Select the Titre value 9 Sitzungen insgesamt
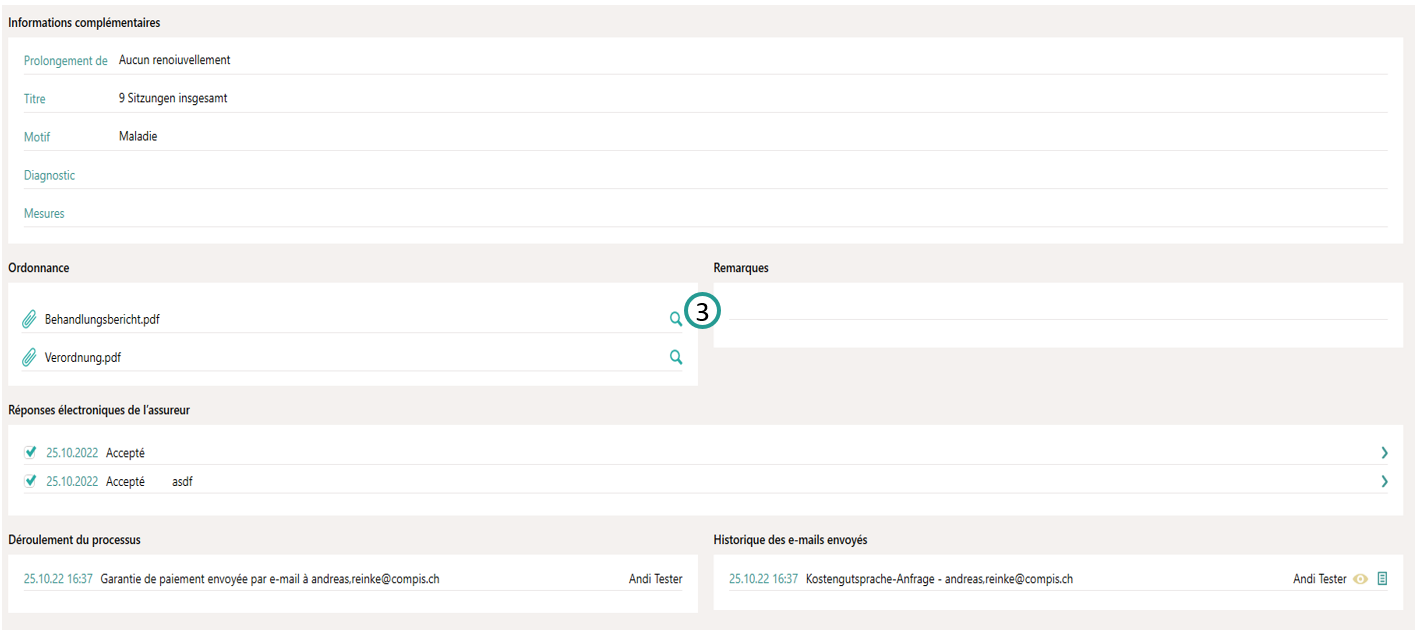 pyautogui.click(x=173, y=99)
